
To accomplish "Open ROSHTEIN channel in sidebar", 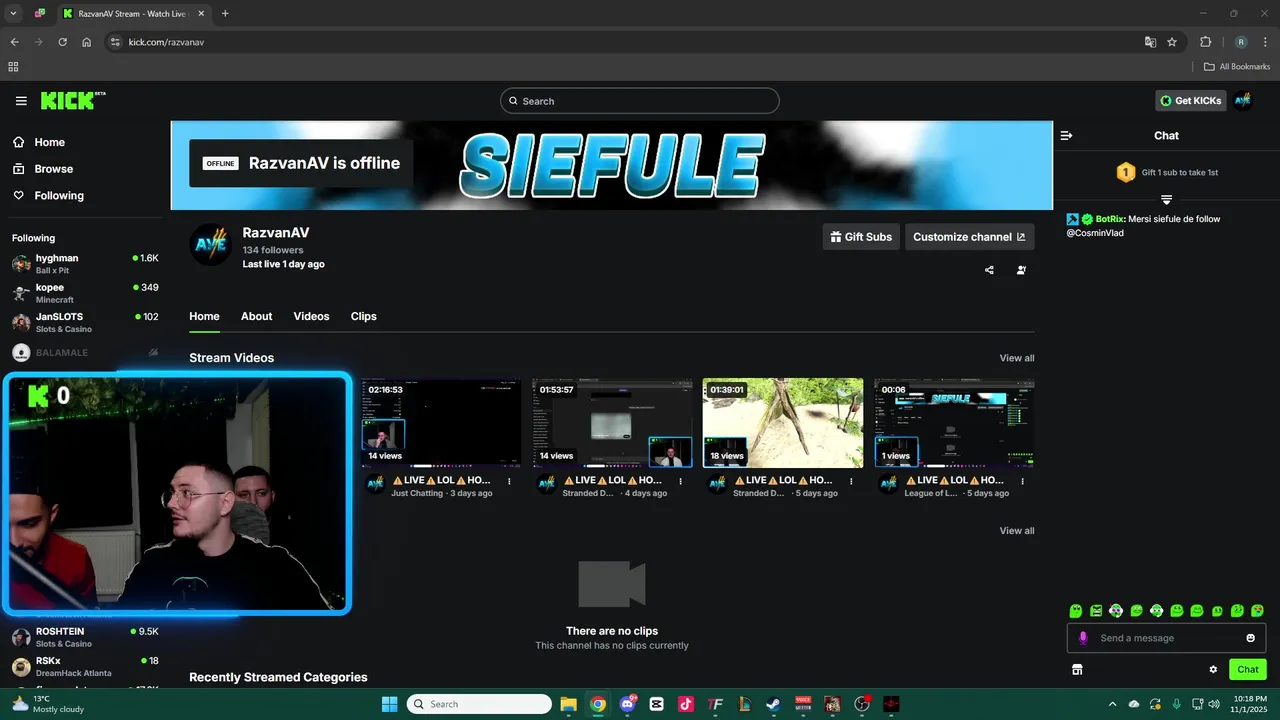I will coord(85,637).
